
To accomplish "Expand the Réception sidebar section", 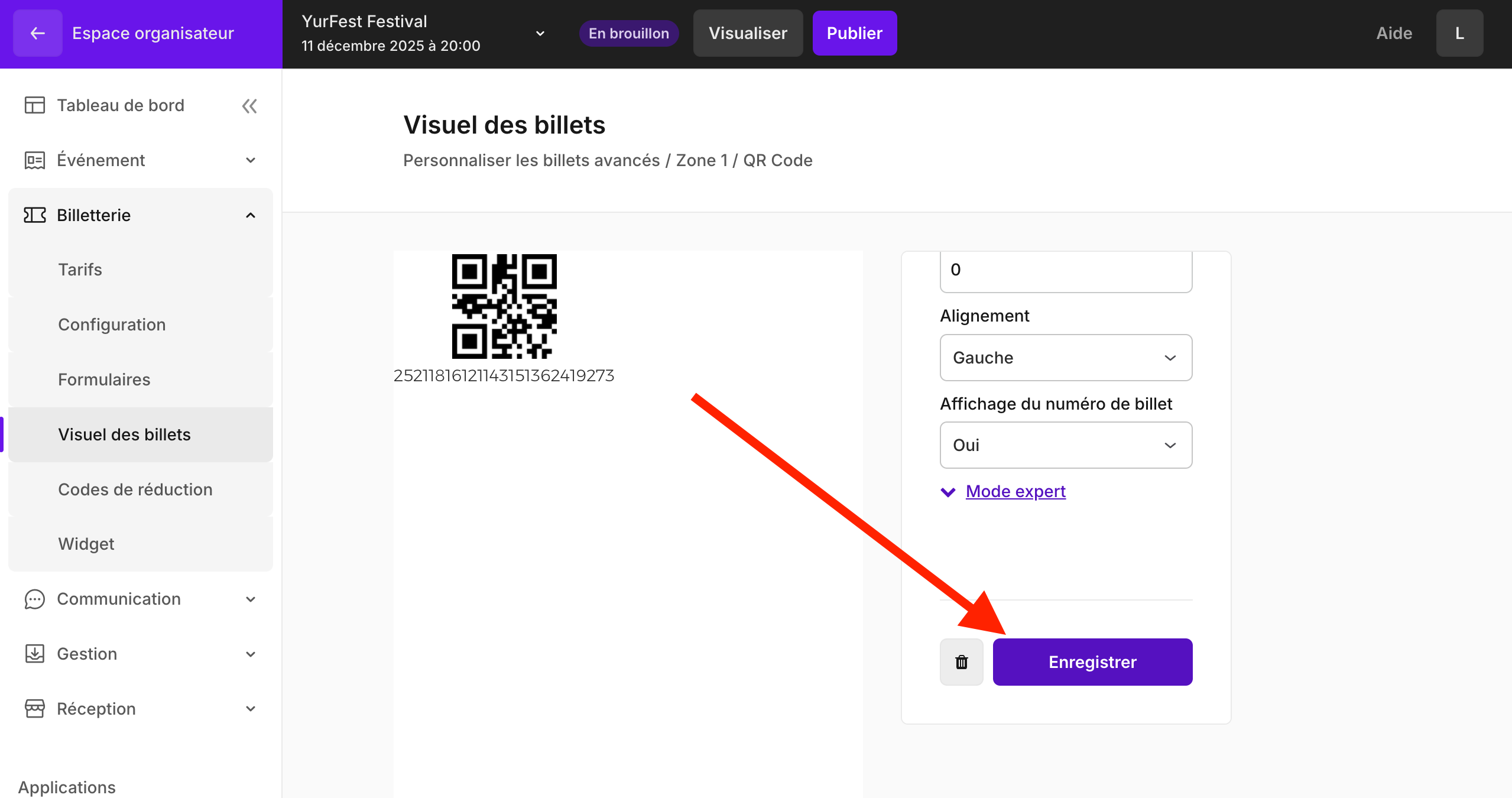I will point(141,709).
